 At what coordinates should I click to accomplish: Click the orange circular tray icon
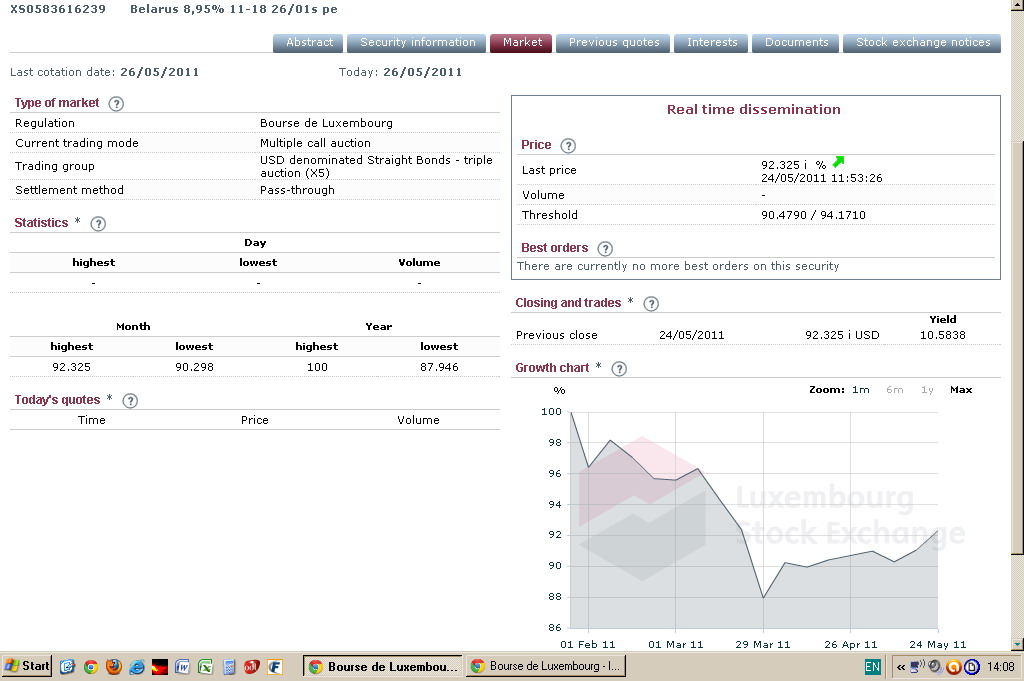pos(953,667)
